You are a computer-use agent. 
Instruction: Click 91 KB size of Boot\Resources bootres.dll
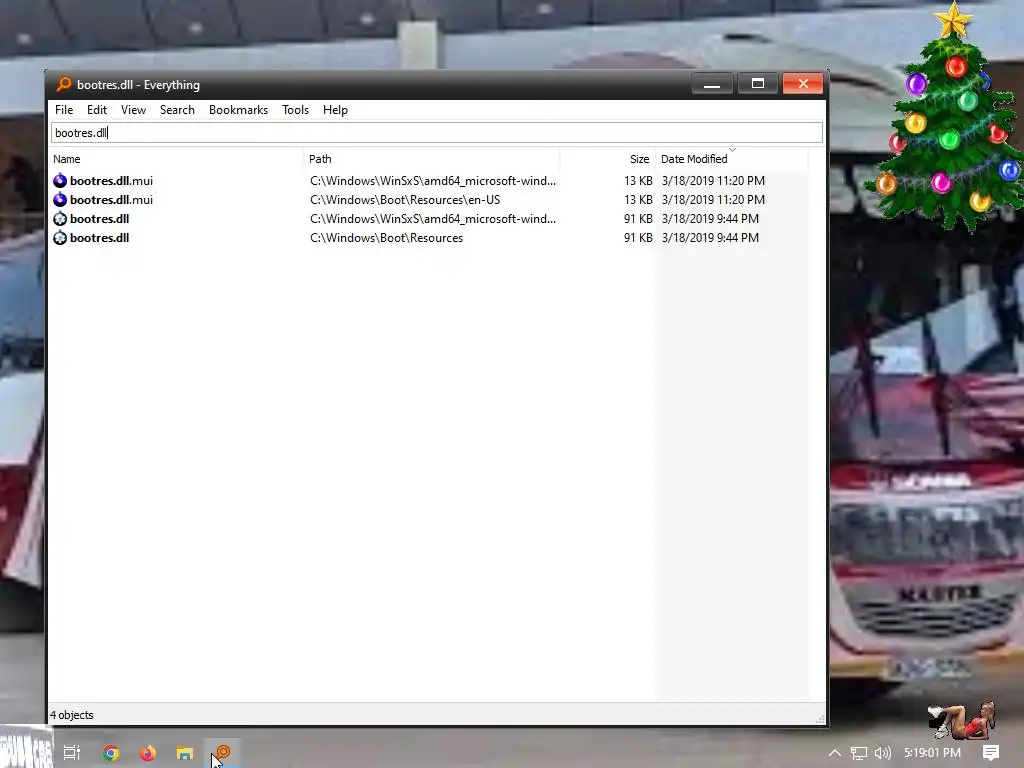(x=638, y=238)
